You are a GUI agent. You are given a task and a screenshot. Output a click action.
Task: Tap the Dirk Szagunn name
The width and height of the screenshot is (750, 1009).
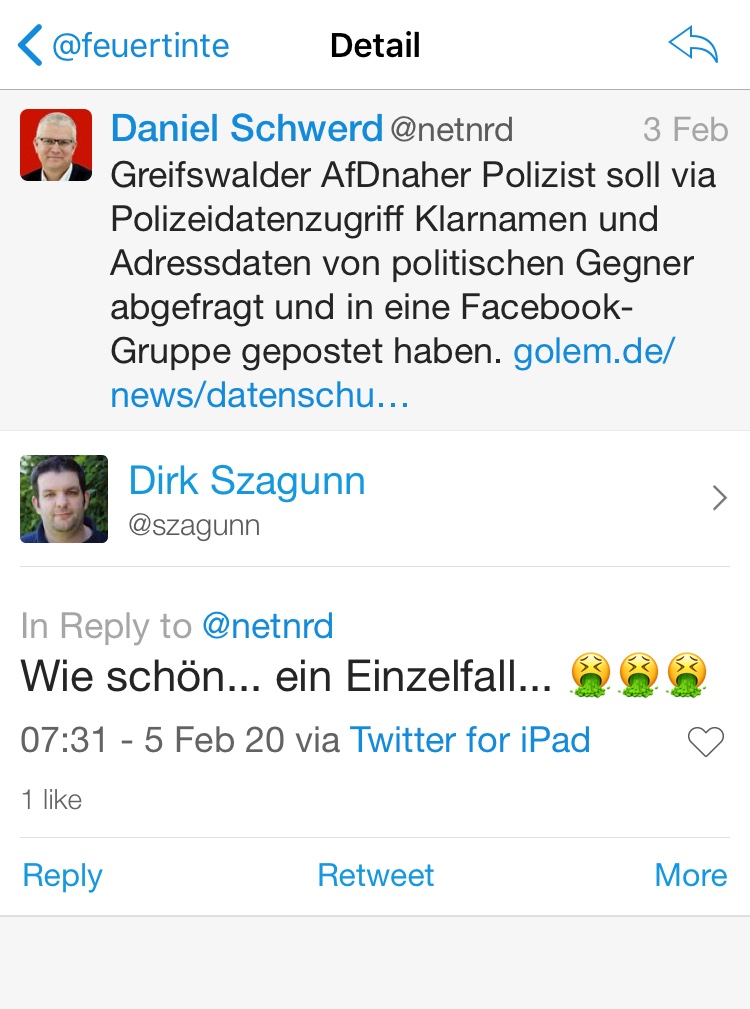[x=247, y=482]
